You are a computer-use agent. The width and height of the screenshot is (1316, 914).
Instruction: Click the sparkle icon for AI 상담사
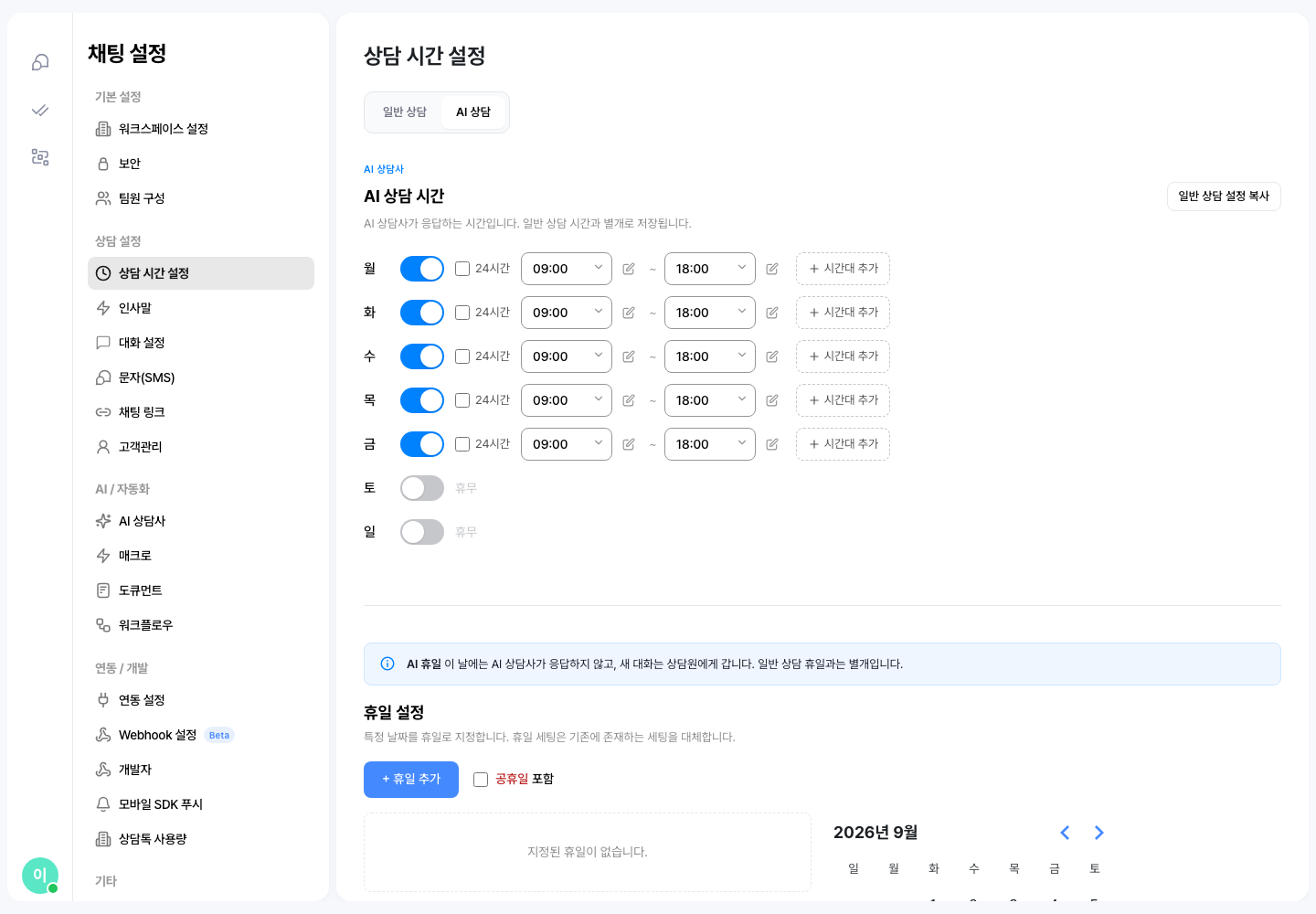103,521
